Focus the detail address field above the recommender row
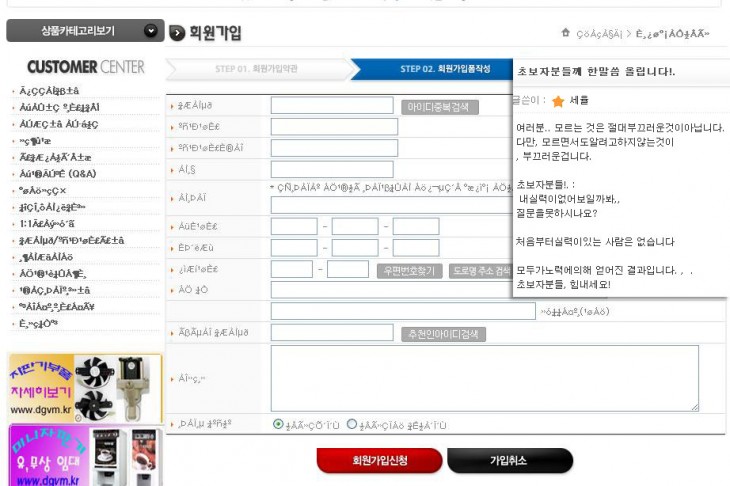 point(403,311)
